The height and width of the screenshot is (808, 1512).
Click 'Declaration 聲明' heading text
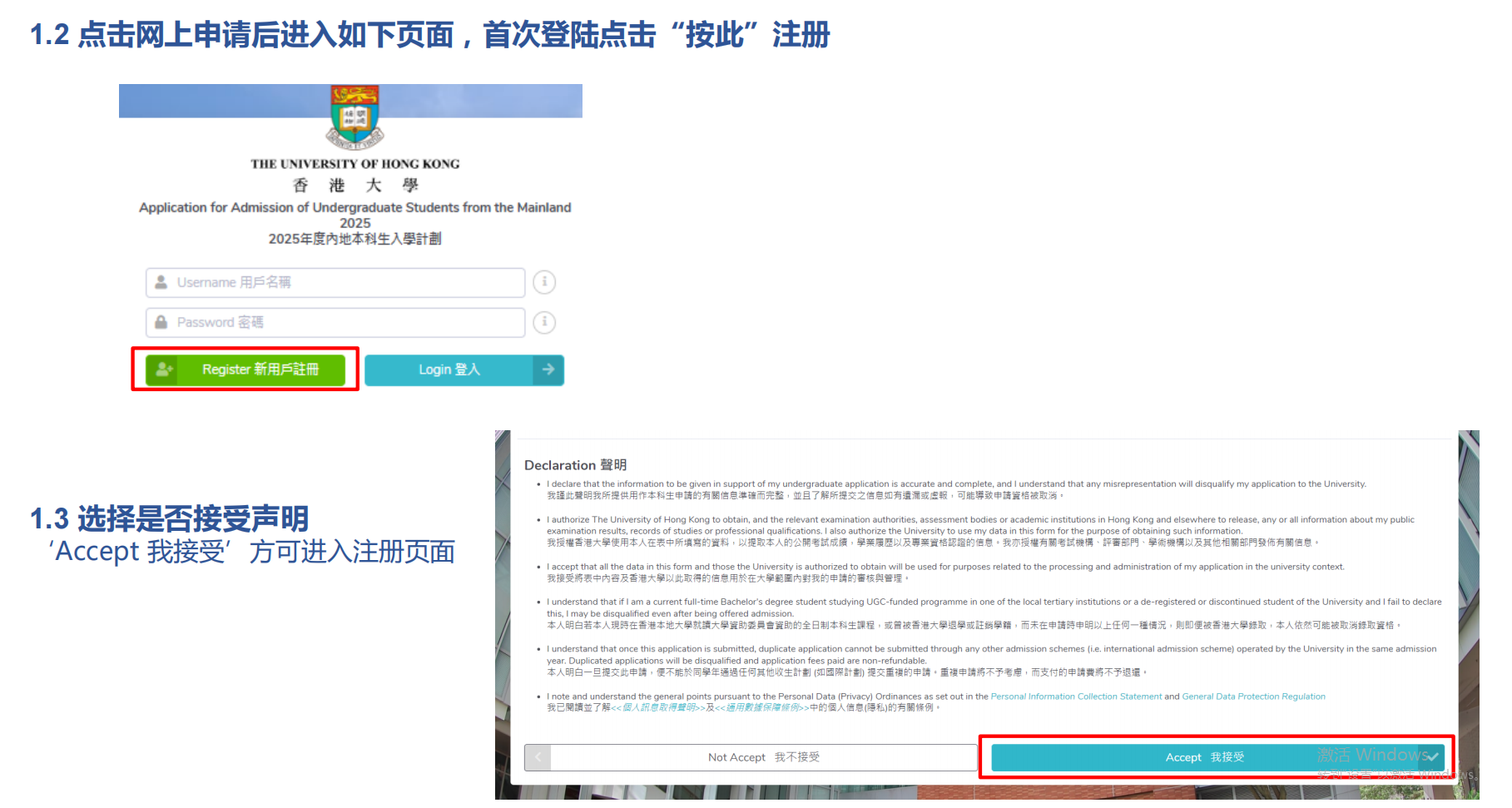coord(575,465)
